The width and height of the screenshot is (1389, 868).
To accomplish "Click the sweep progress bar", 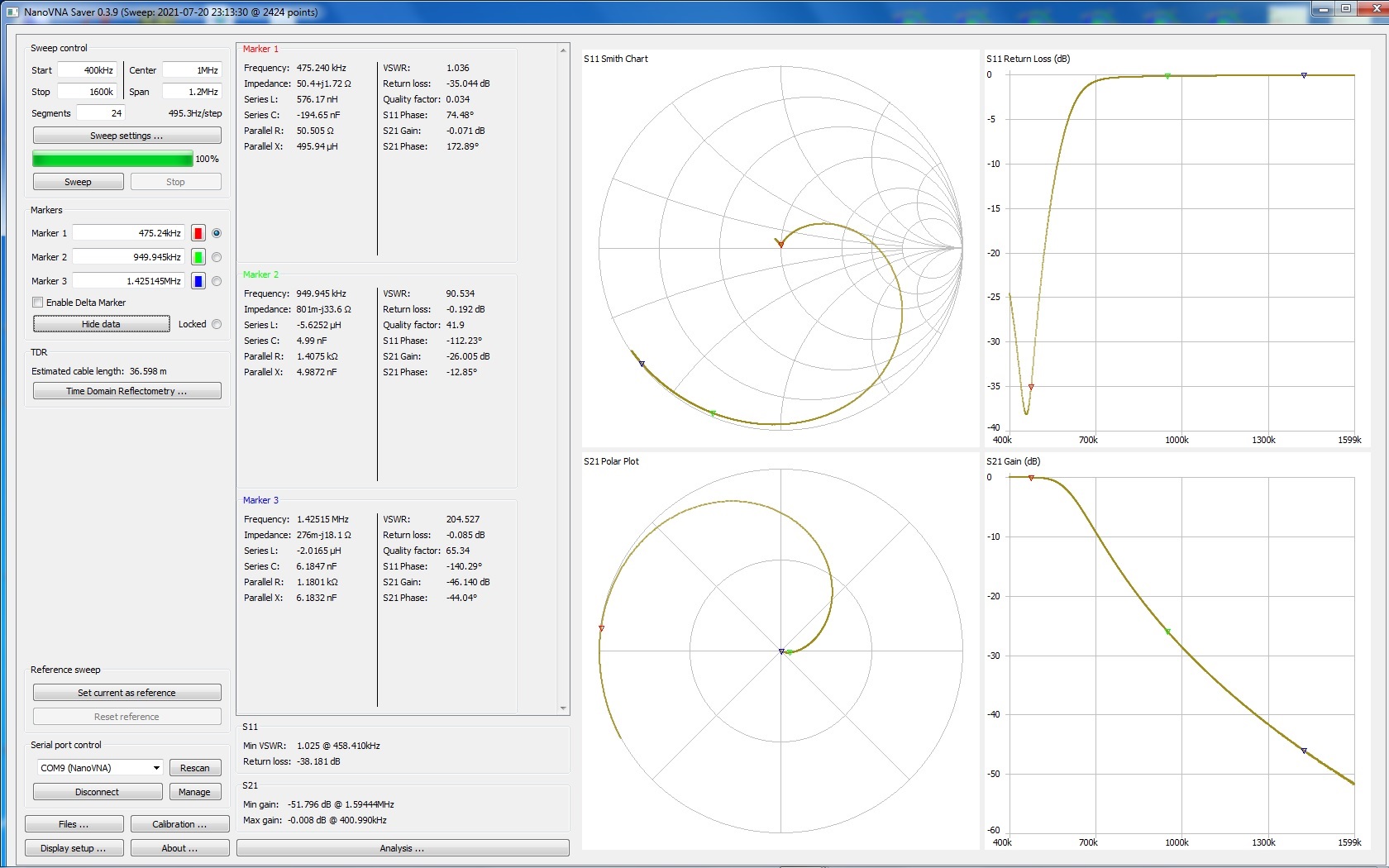I will 112,159.
